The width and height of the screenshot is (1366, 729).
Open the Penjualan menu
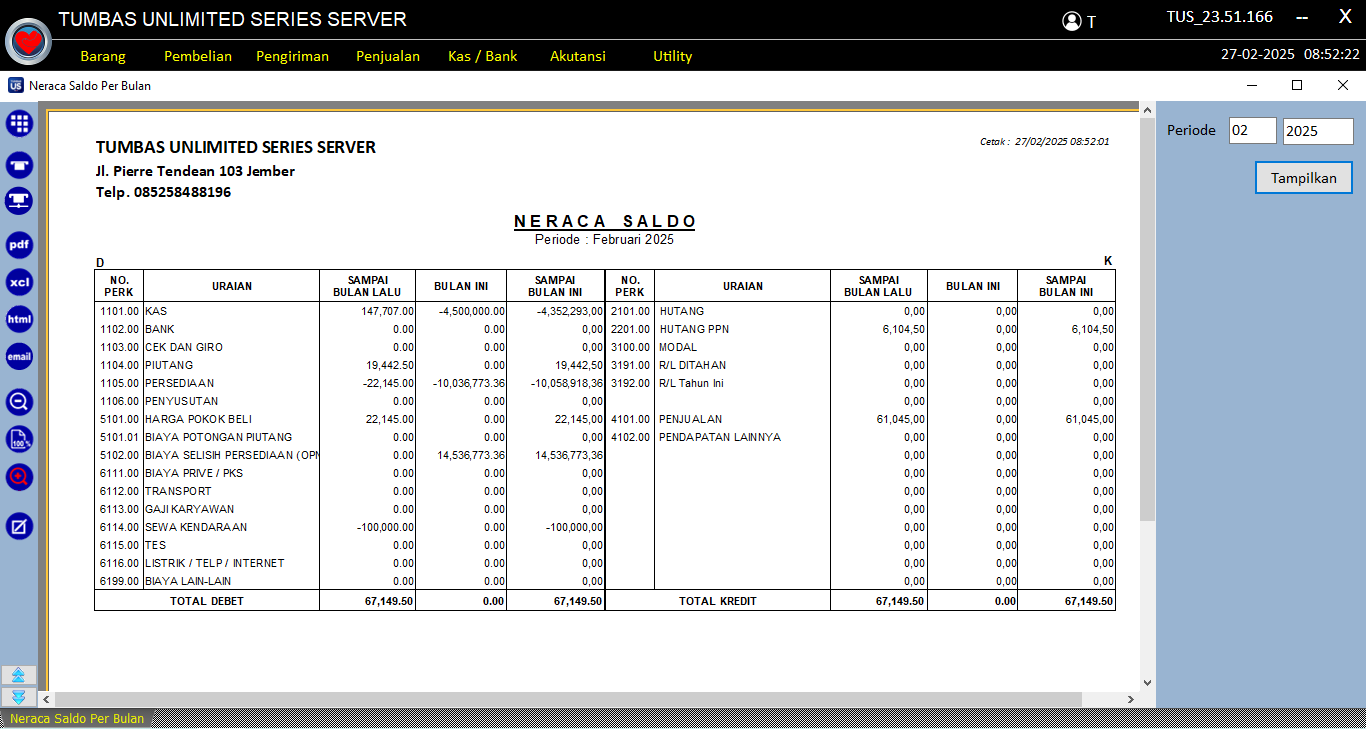coord(388,56)
